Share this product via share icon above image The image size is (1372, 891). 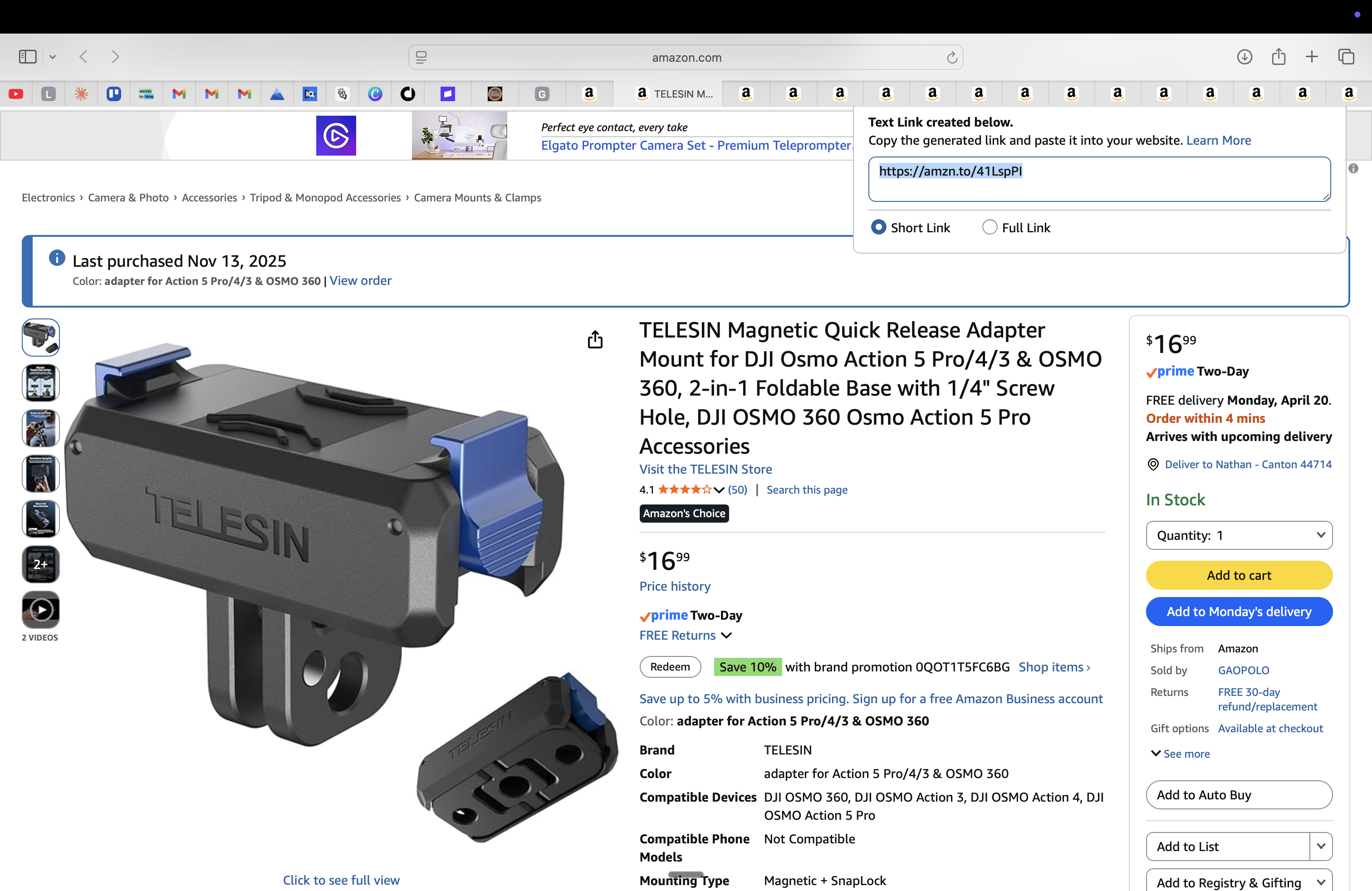click(595, 339)
